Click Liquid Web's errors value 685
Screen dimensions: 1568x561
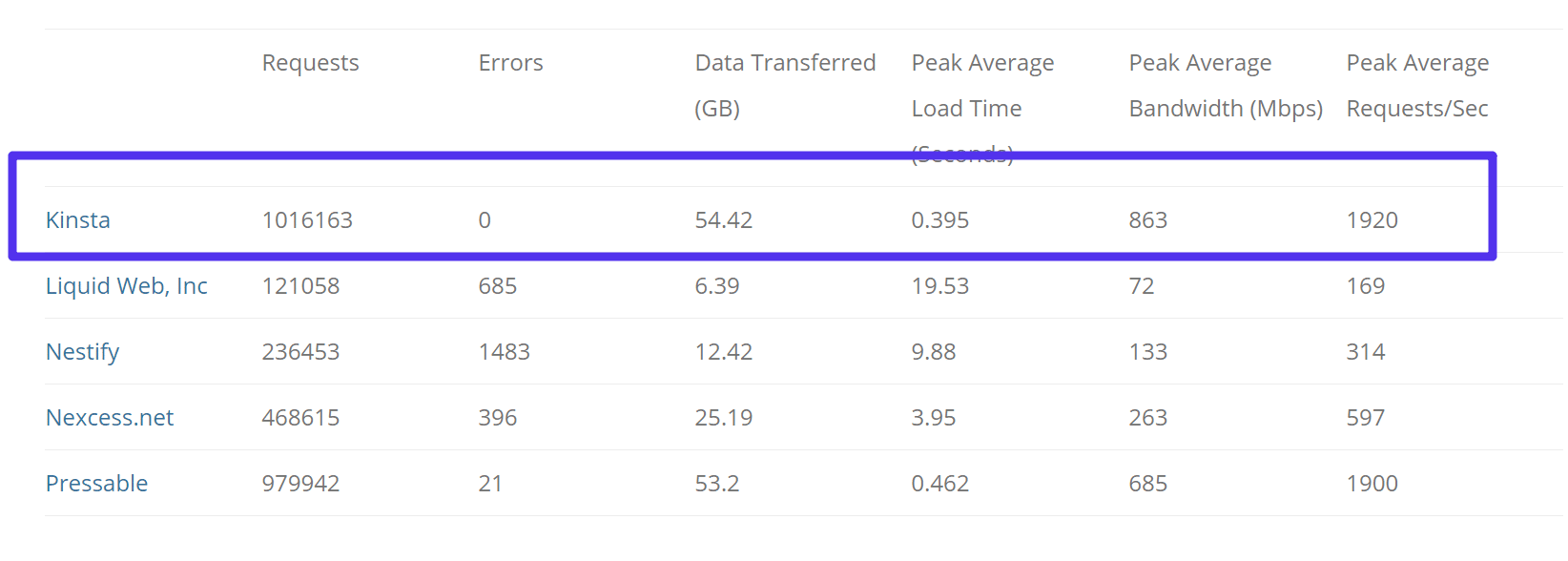[498, 286]
